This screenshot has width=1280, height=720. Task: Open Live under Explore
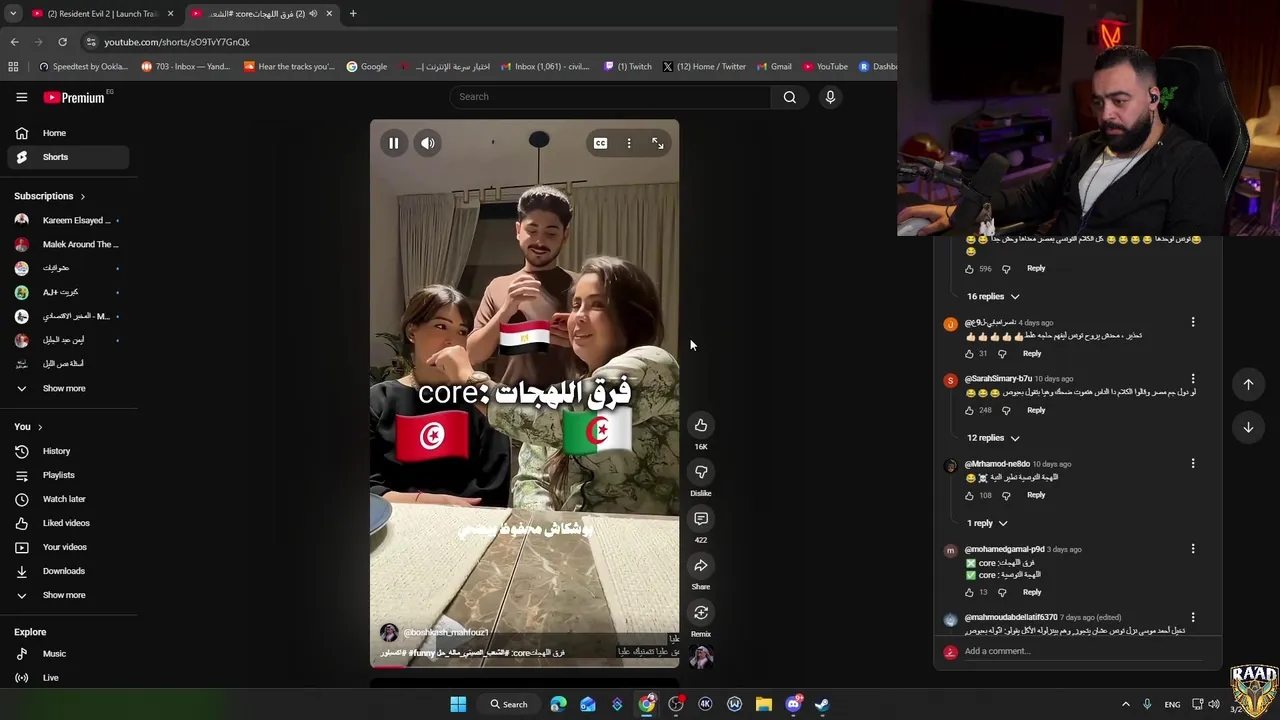[69, 678]
